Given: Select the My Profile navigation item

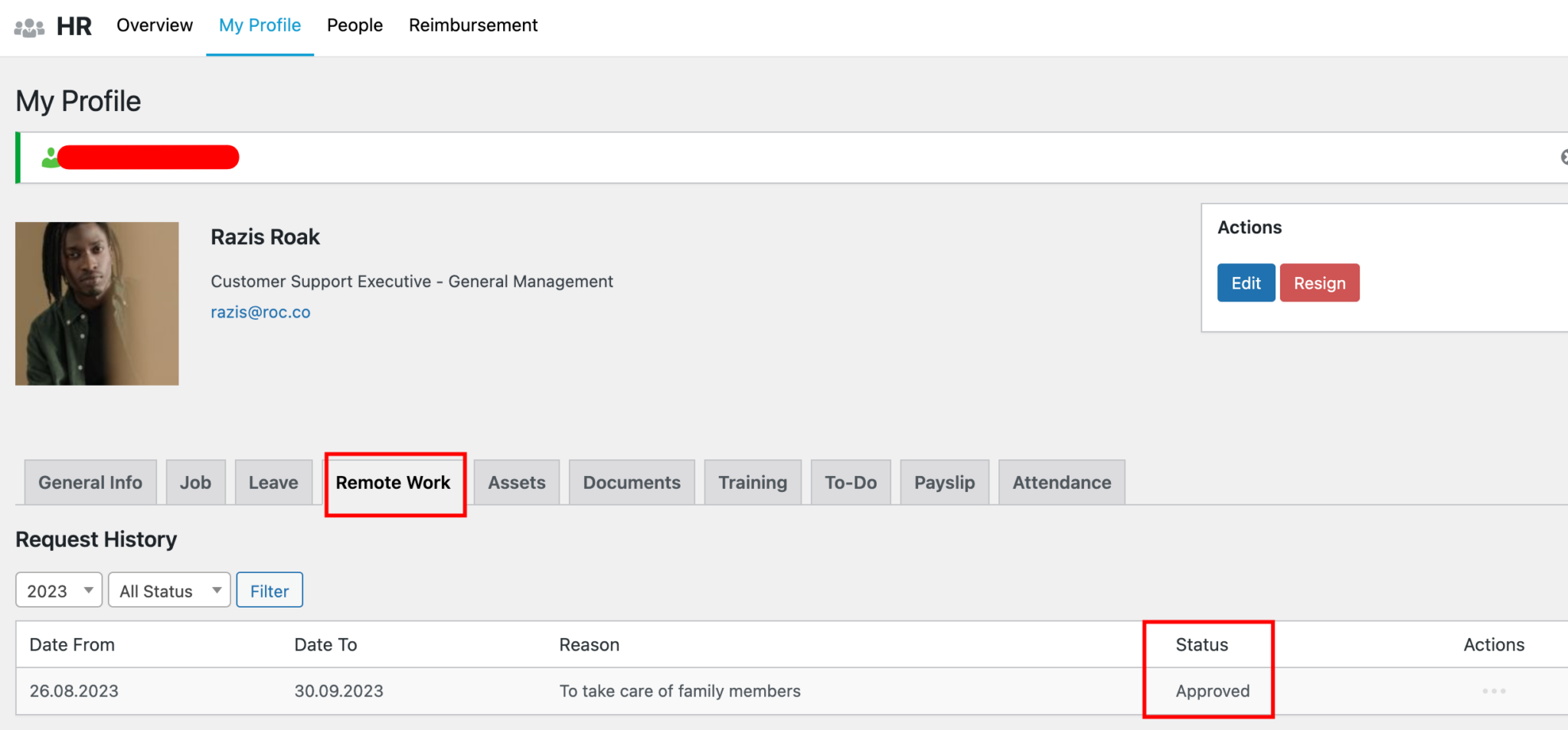Looking at the screenshot, I should point(259,25).
